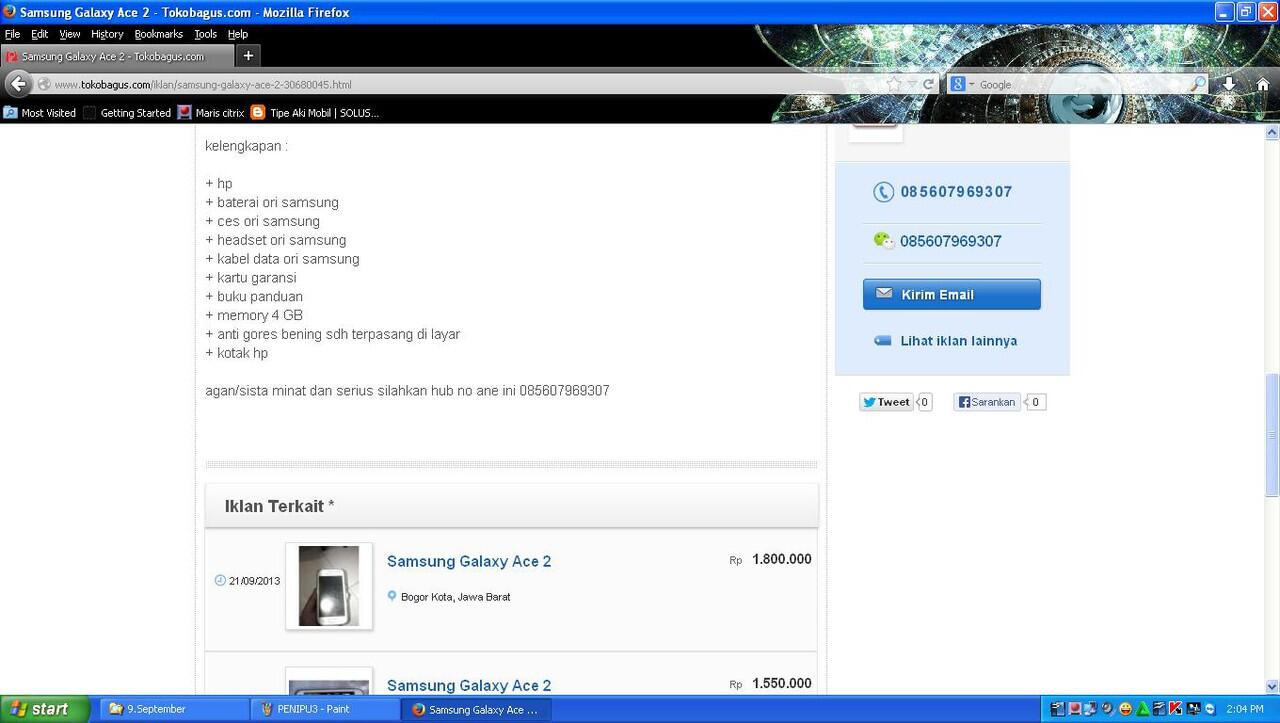
Task: Open the Samsung Galaxy Ace 2 ad priced 1.550.000
Action: pyautogui.click(x=469, y=685)
